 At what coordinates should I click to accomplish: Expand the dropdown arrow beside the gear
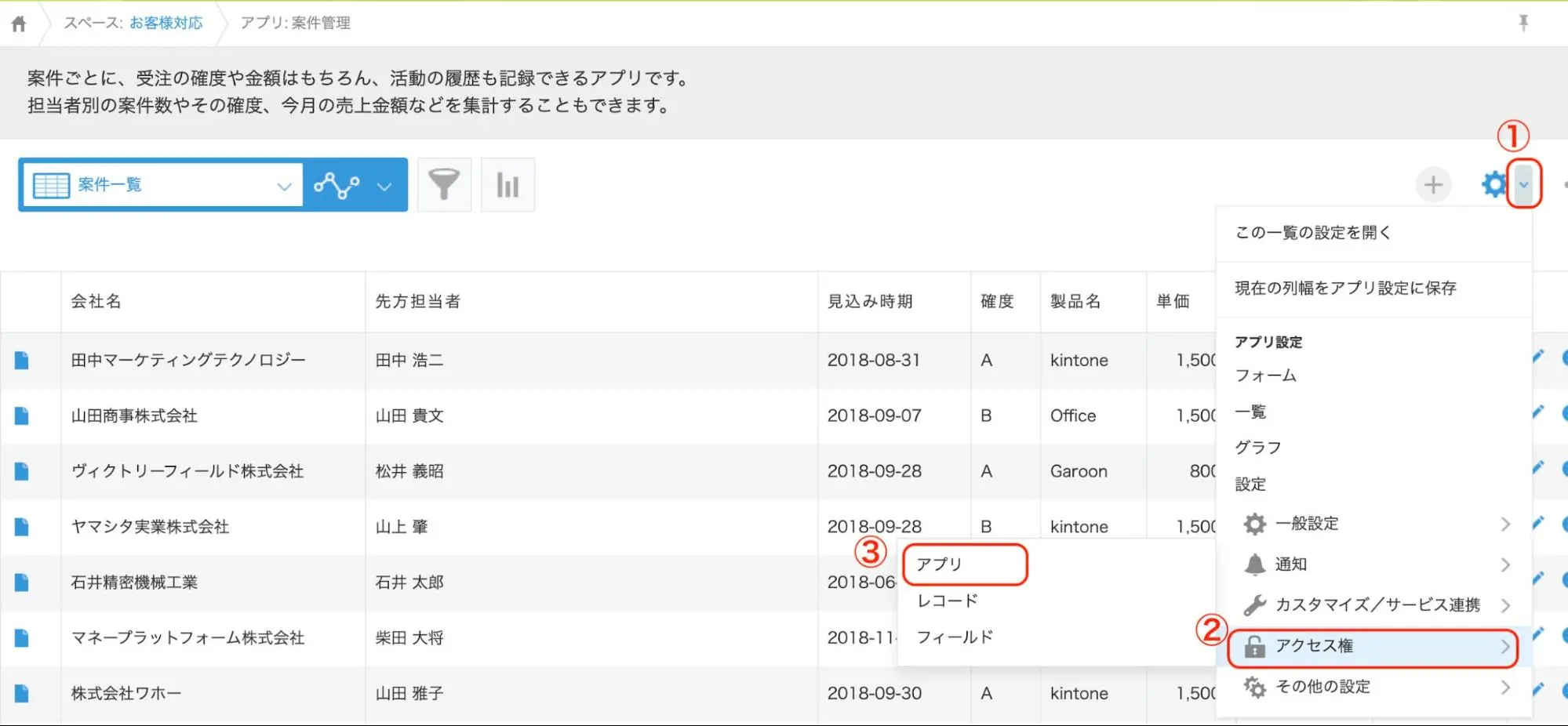(x=1523, y=185)
